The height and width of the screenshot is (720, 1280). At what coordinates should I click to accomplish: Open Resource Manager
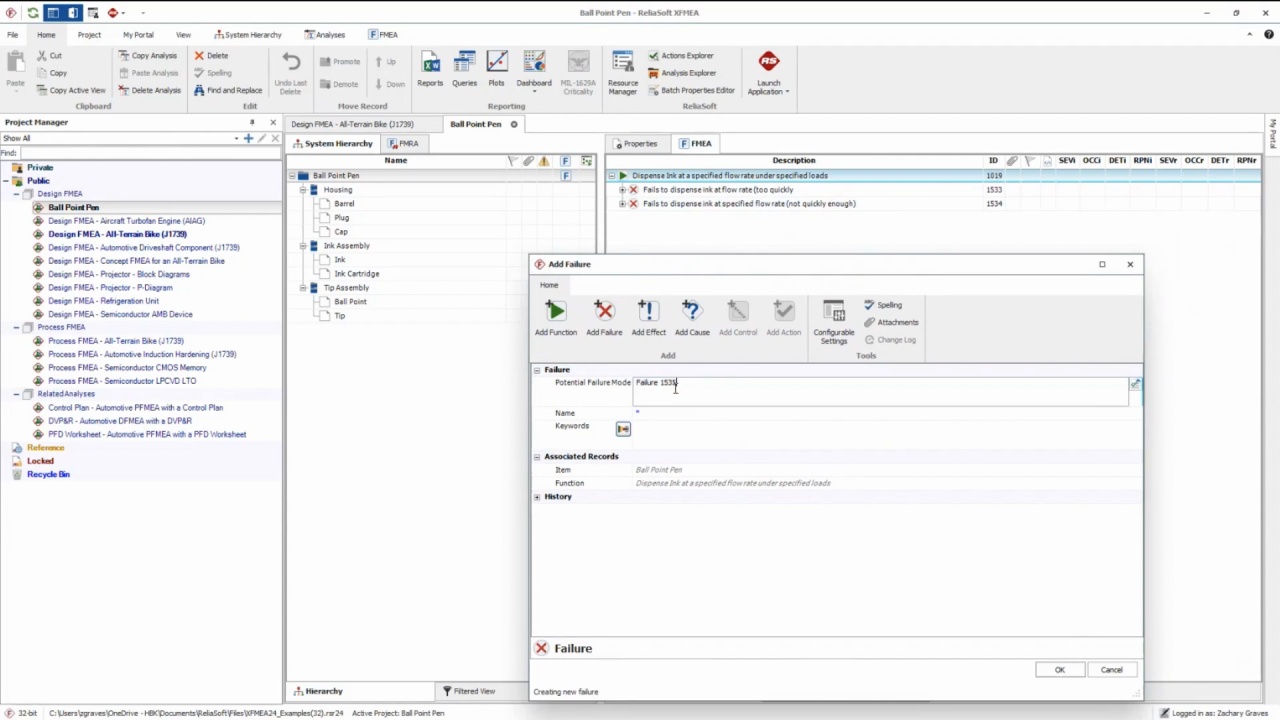click(x=622, y=73)
